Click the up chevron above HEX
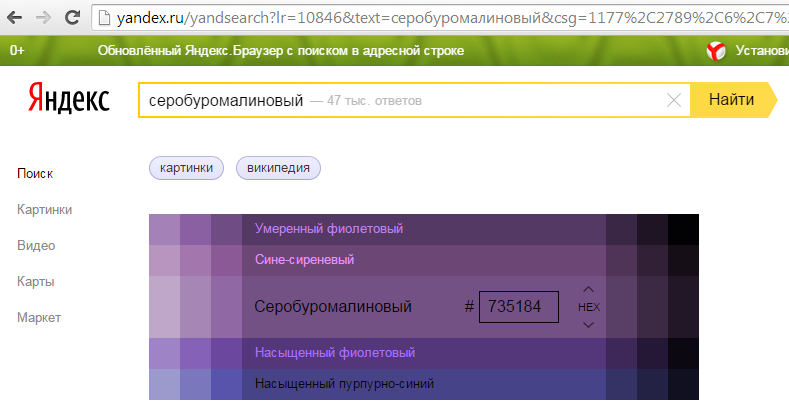Screen dimensions: 789x408 pyautogui.click(x=588, y=290)
